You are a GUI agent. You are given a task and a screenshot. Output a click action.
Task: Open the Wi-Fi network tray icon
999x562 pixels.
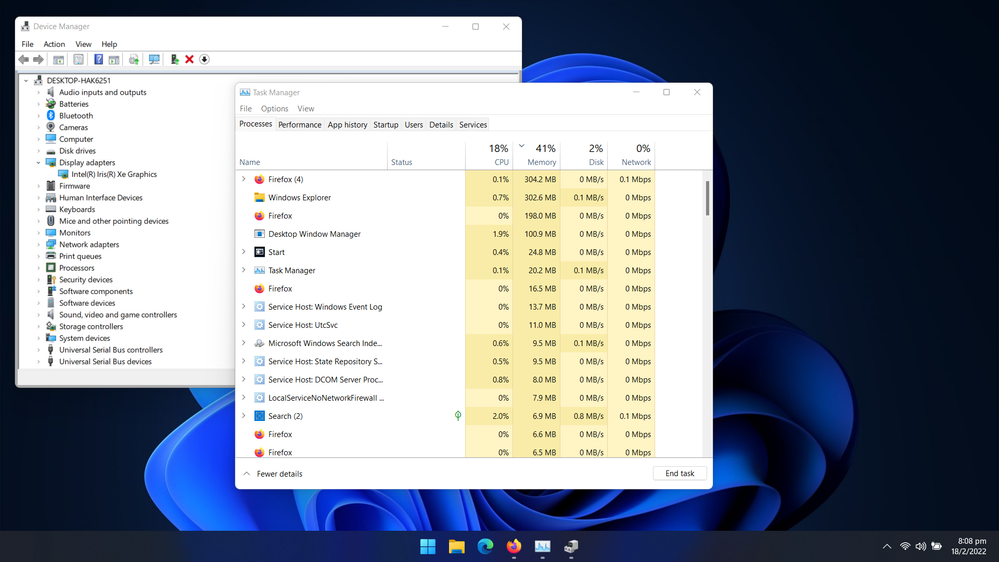(905, 546)
